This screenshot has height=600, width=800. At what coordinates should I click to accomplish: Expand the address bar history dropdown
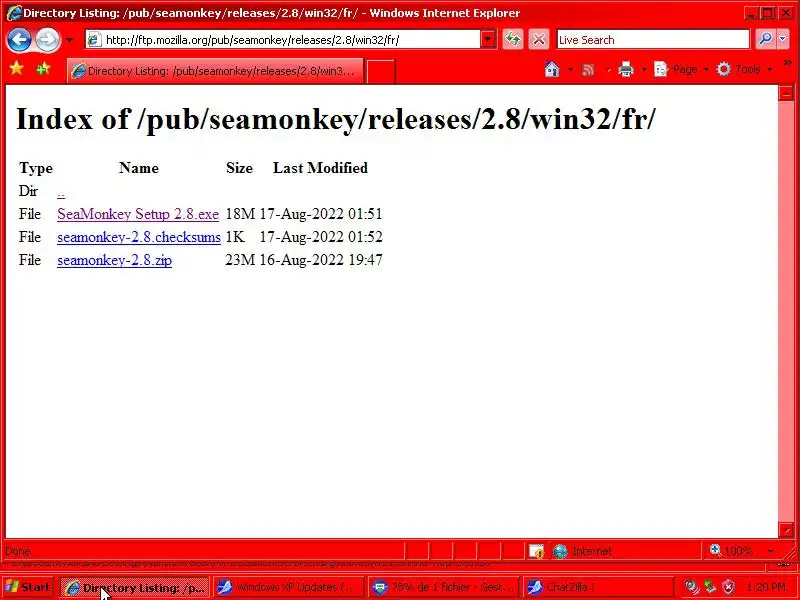[x=488, y=40]
